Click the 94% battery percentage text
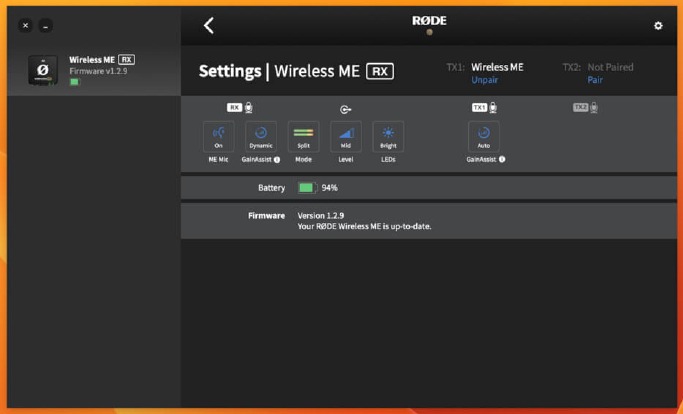This screenshot has width=683, height=414. pyautogui.click(x=329, y=188)
